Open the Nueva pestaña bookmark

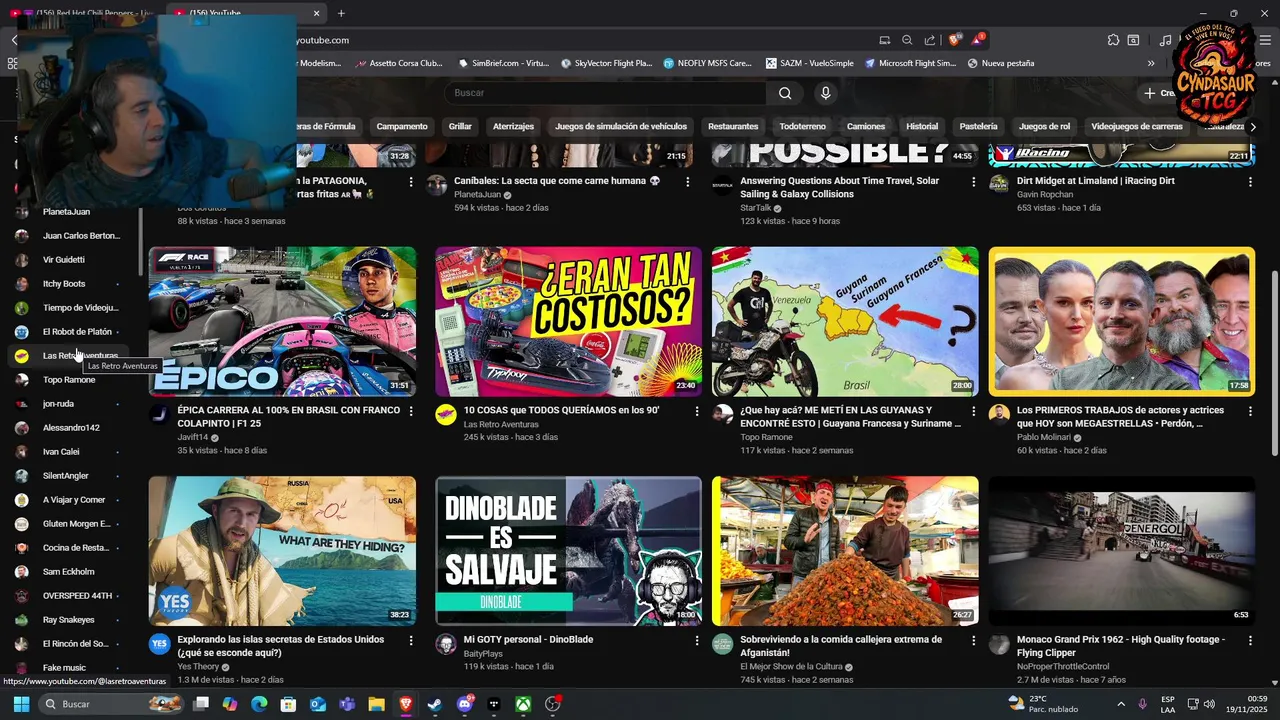tap(1001, 63)
